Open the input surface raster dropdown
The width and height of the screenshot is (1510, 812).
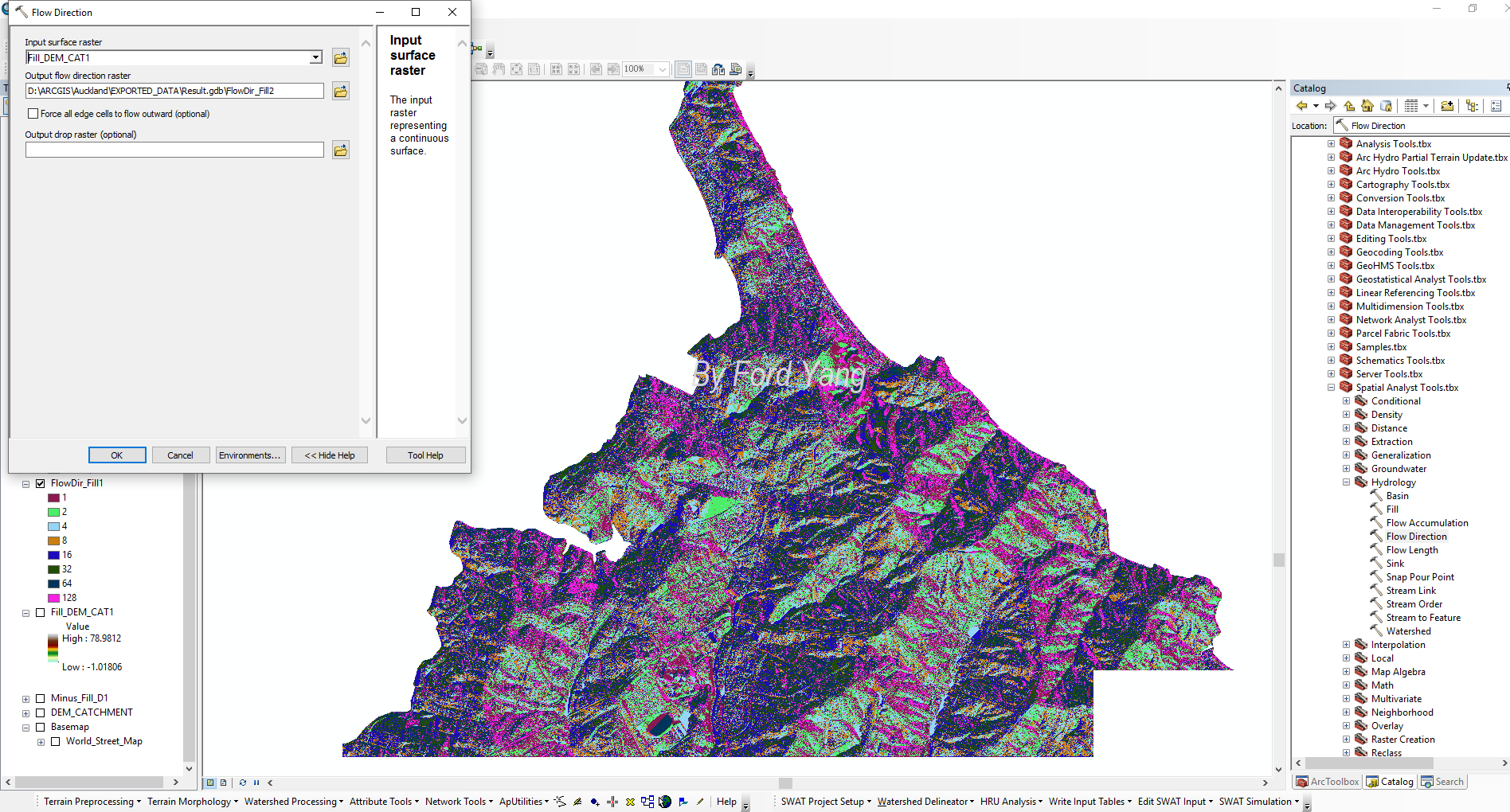click(x=315, y=57)
